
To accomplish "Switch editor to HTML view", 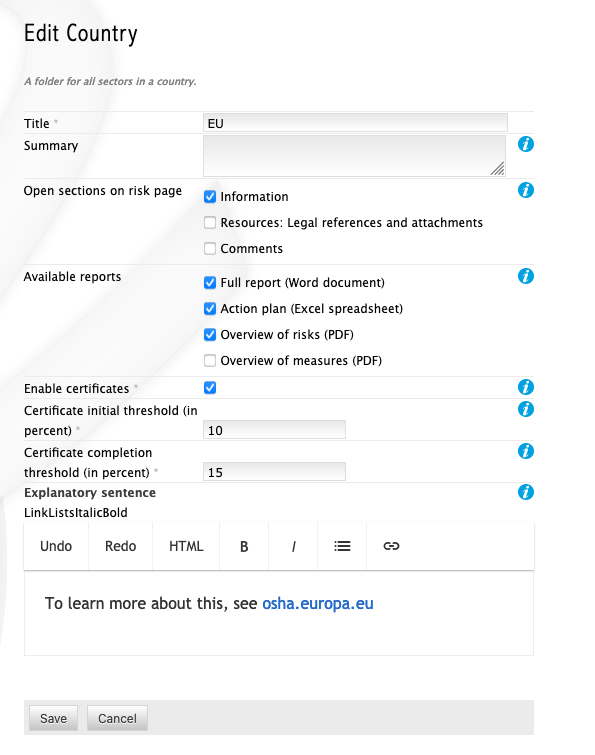I will (186, 546).
